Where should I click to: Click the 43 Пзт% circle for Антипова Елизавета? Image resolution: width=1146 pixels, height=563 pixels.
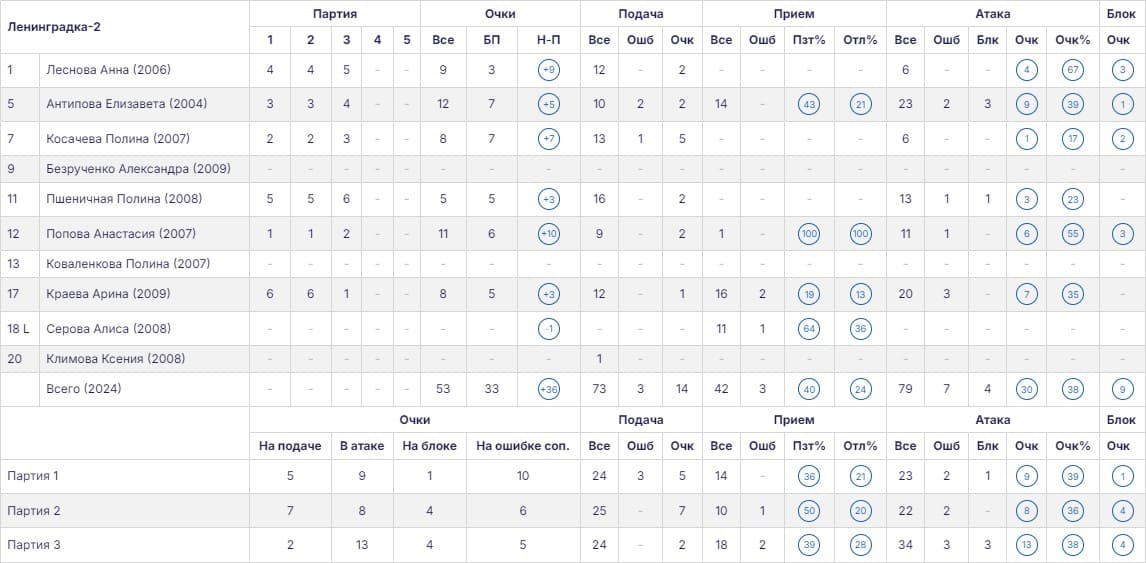click(809, 104)
